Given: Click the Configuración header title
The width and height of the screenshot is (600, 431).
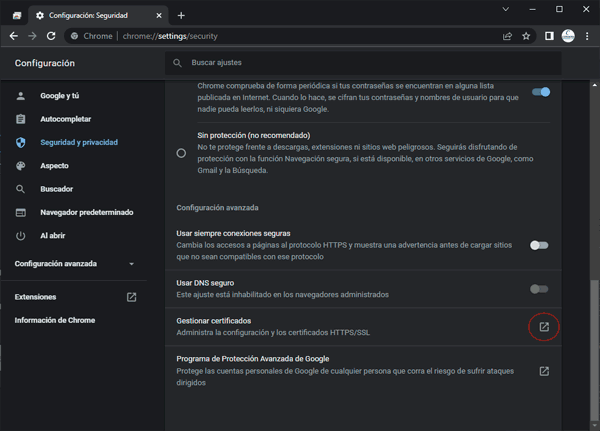Looking at the screenshot, I should pos(45,63).
